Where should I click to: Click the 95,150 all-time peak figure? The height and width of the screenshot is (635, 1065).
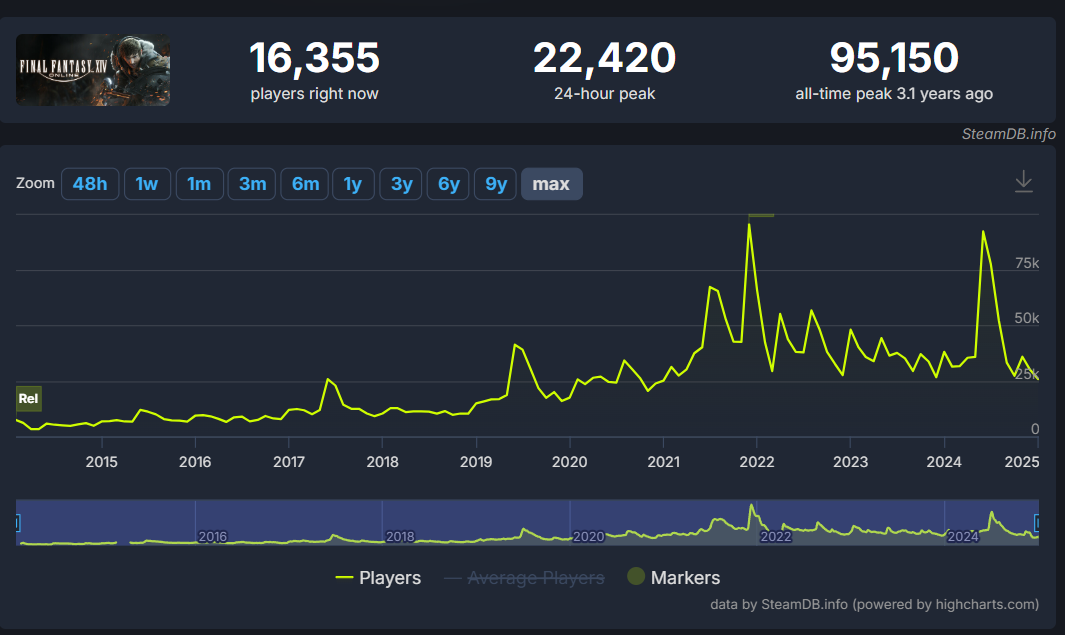[x=894, y=58]
